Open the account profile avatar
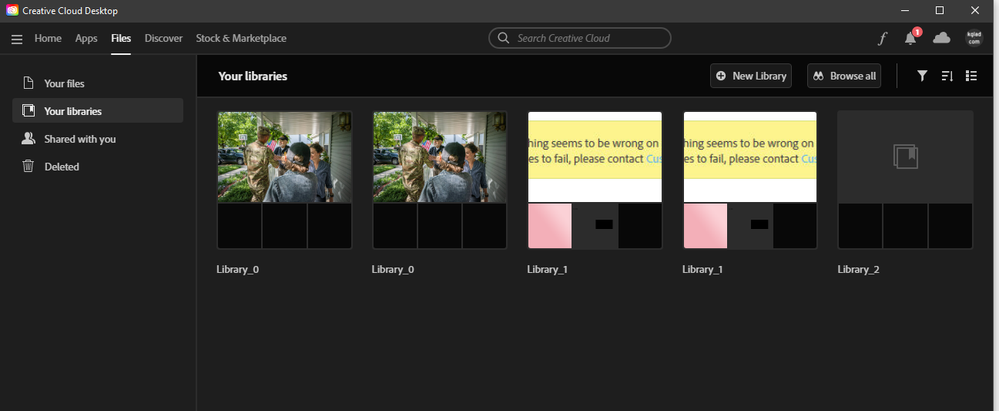Image resolution: width=999 pixels, height=411 pixels. click(x=974, y=38)
